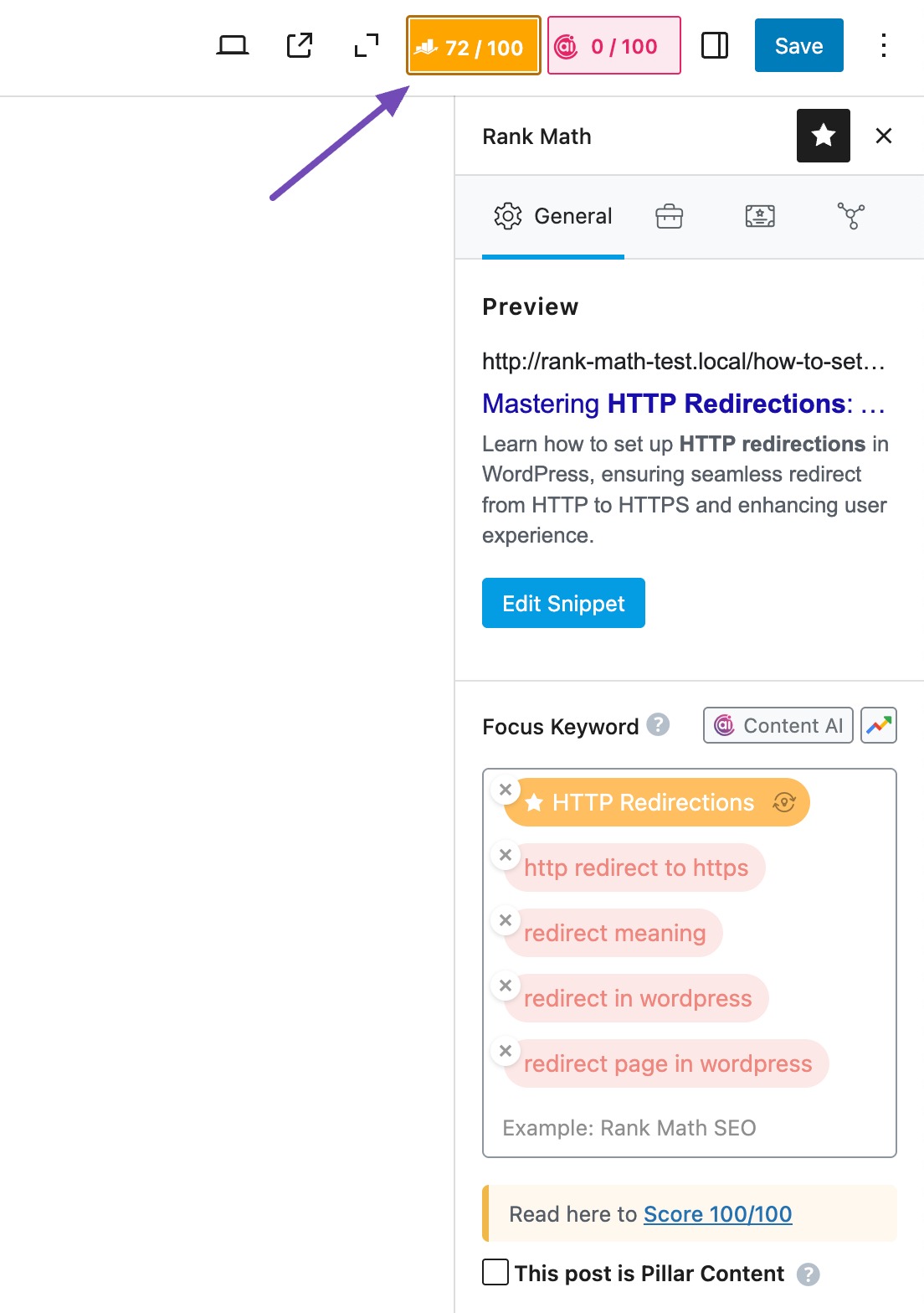
Task: Click the Edit Snippet button
Action: pos(563,603)
